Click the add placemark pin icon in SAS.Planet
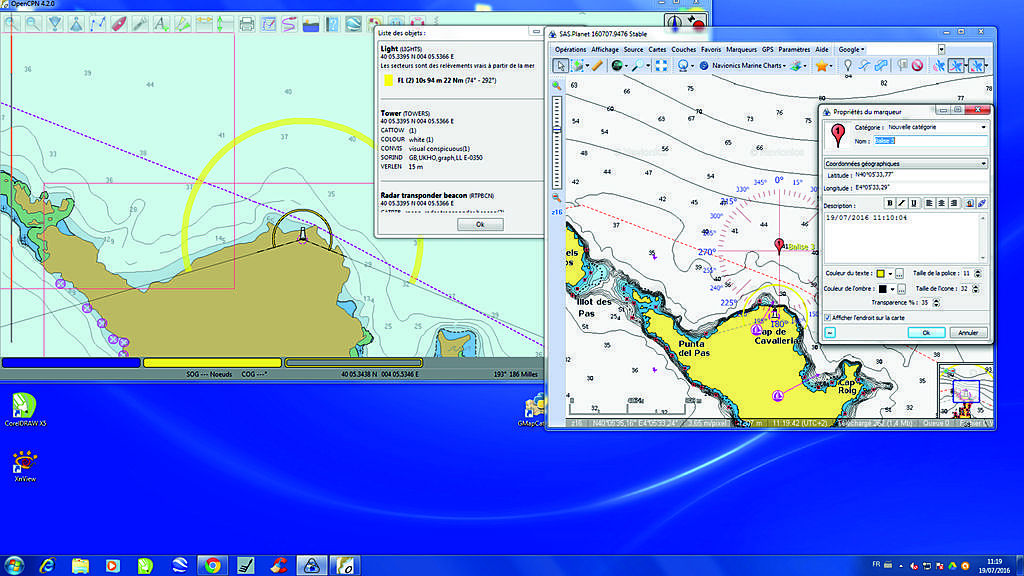Screen dimensions: 1024x576 [x=848, y=65]
